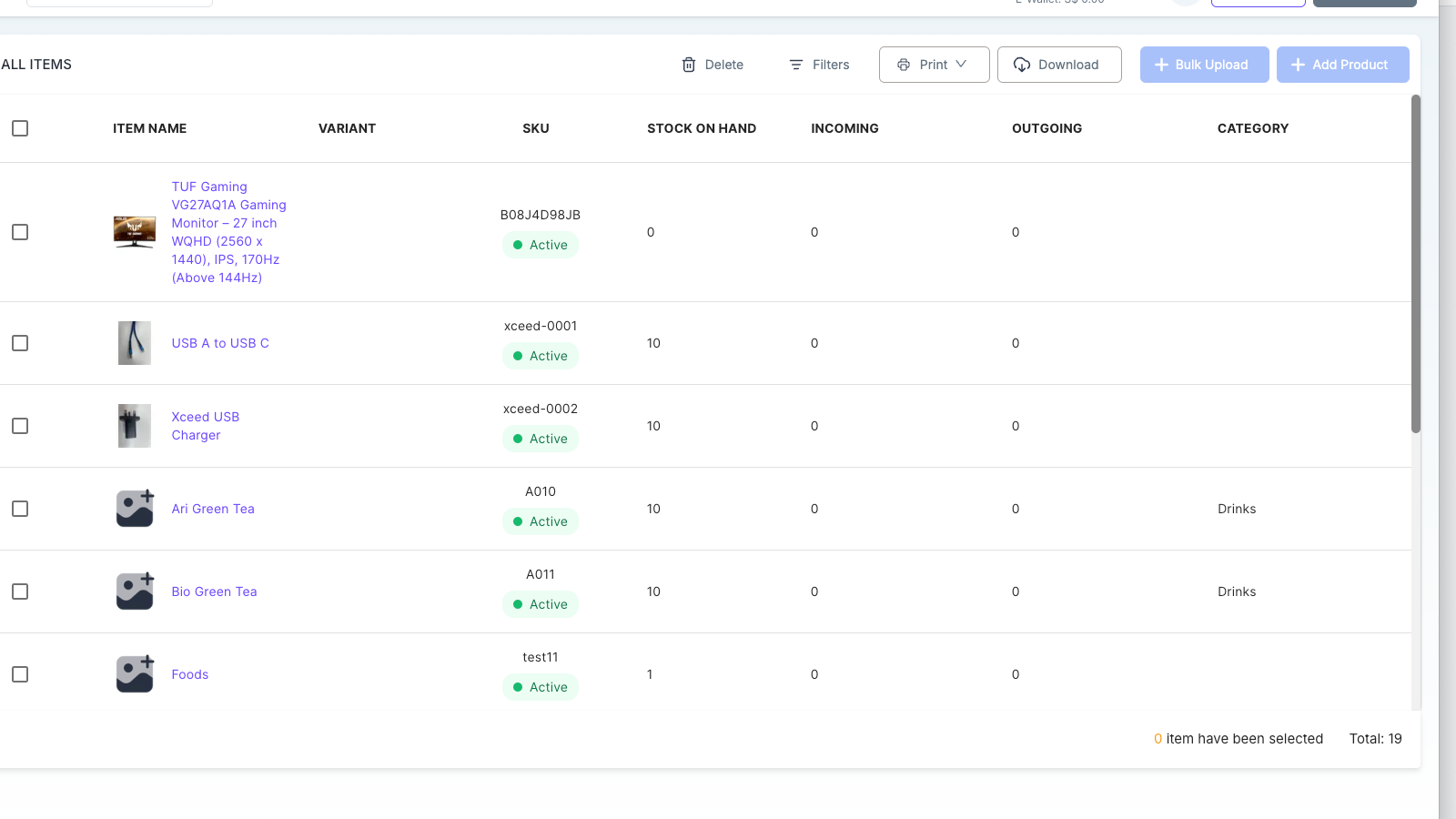The width and height of the screenshot is (1456, 819).
Task: Click the placeholder image icon for Bio Green Tea
Action: [134, 591]
